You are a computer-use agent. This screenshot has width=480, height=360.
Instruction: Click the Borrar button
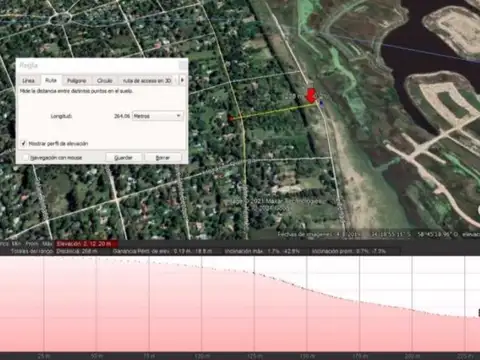coord(163,157)
